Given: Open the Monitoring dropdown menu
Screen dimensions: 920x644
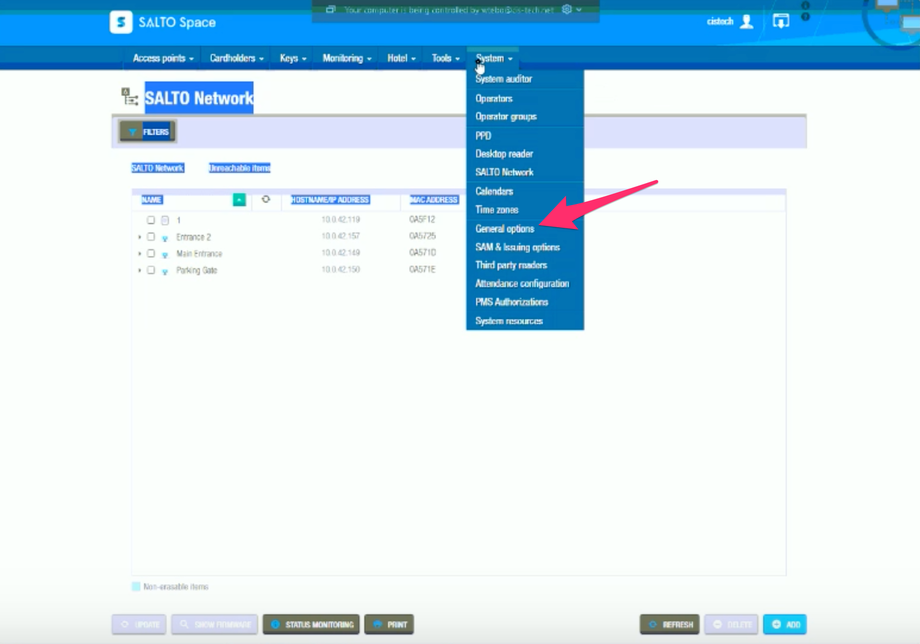Looking at the screenshot, I should click(347, 58).
